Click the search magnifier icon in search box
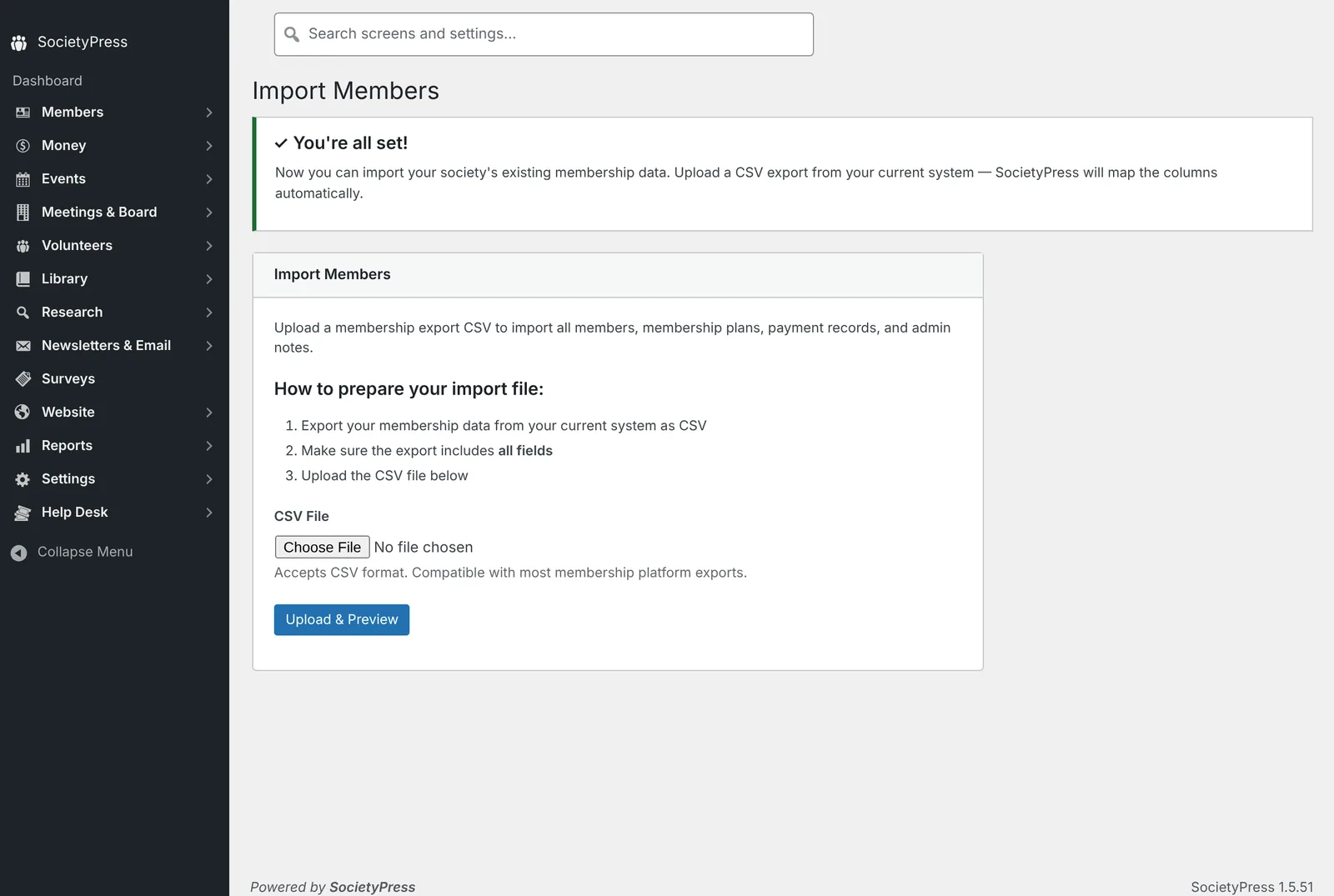 tap(292, 34)
